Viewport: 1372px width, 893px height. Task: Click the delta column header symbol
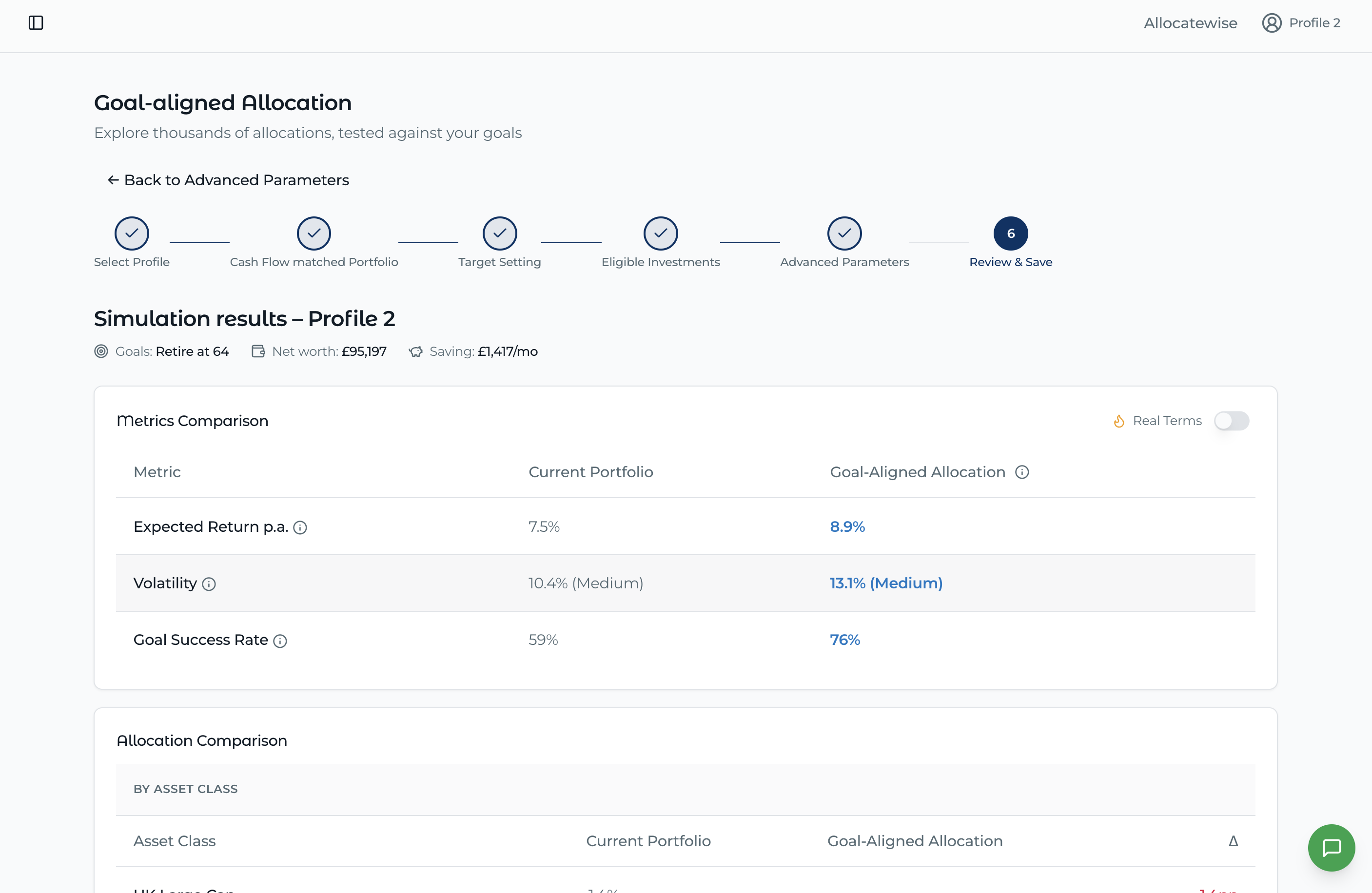coord(1233,841)
